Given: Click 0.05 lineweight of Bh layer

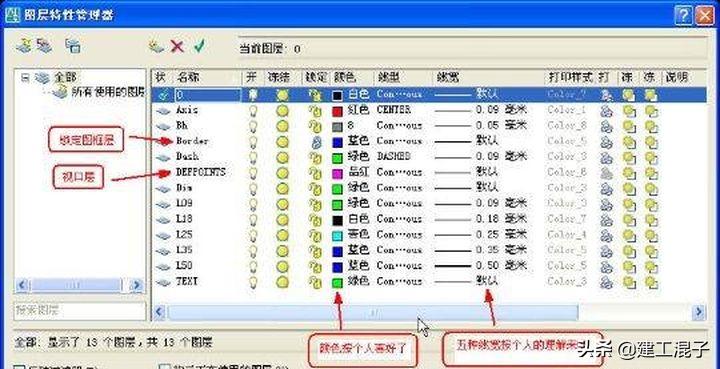Looking at the screenshot, I should [481, 125].
